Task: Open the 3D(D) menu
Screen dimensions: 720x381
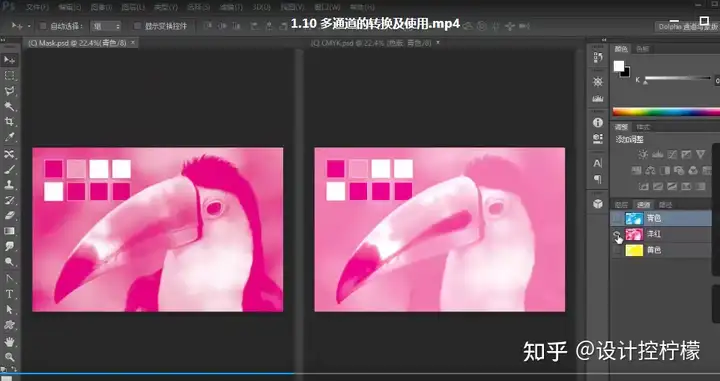Action: coord(261,7)
